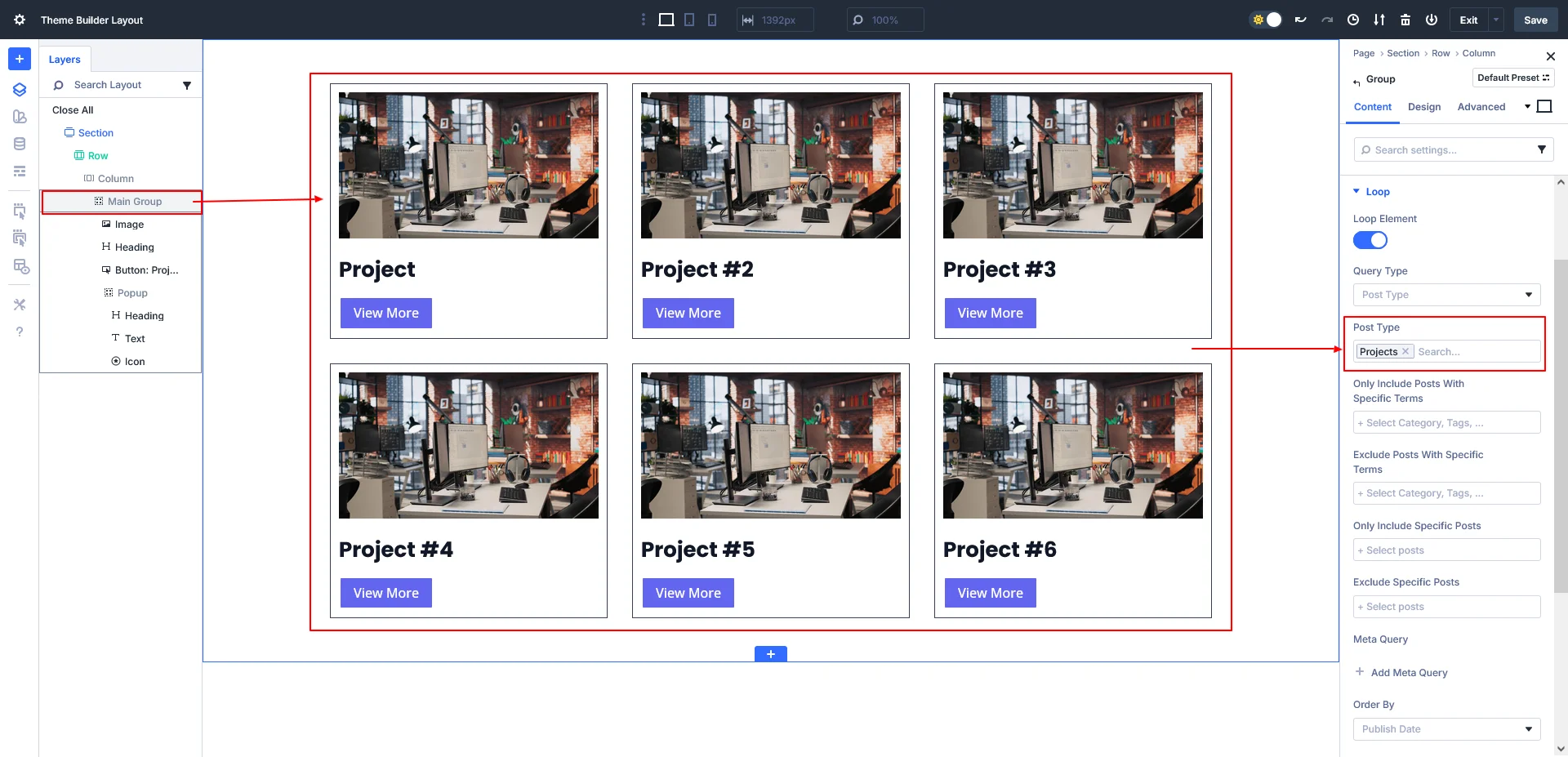Click the undo arrow in top toolbar
1568x757 pixels.
pyautogui.click(x=1301, y=20)
